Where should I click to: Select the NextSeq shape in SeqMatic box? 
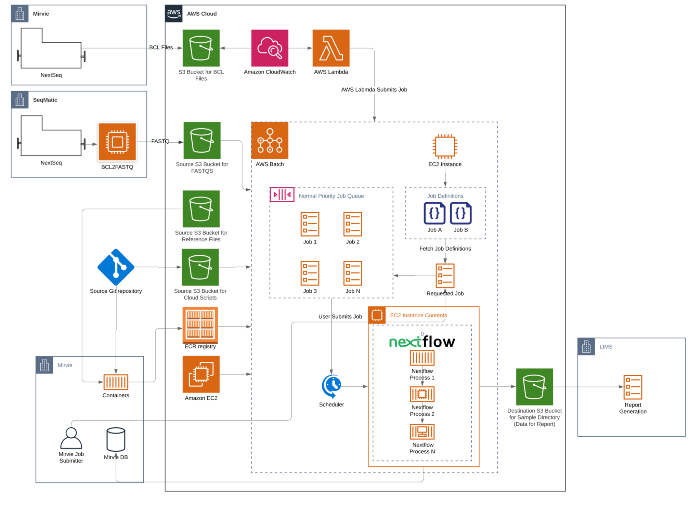point(51,135)
